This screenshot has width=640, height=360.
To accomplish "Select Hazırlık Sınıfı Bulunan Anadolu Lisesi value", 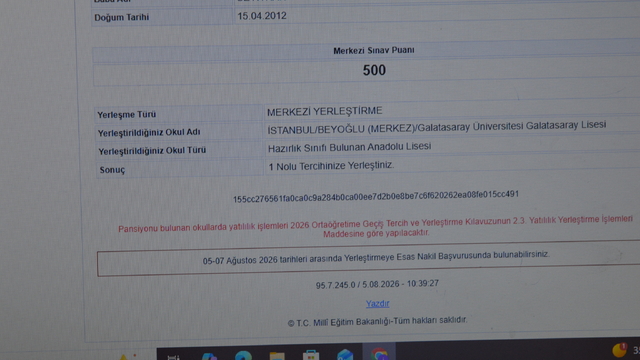I will tap(349, 147).
